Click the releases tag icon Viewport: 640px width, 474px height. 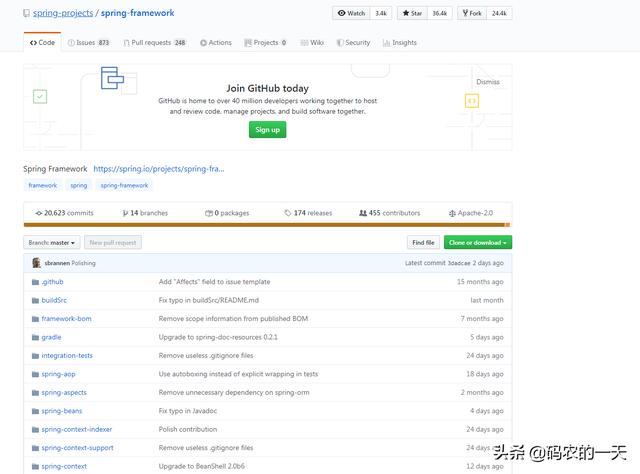pos(288,213)
